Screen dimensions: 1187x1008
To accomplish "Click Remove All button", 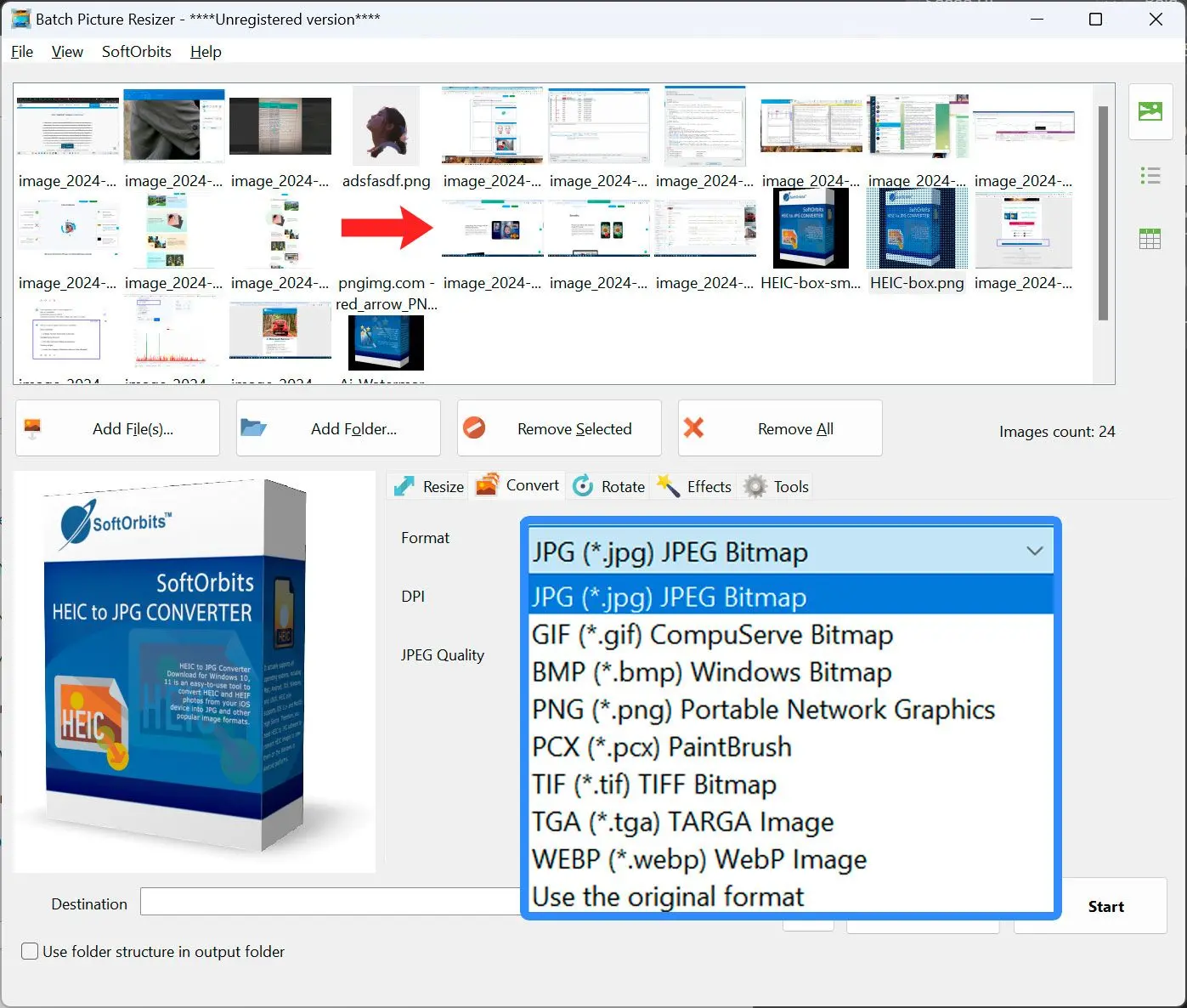I will click(780, 428).
